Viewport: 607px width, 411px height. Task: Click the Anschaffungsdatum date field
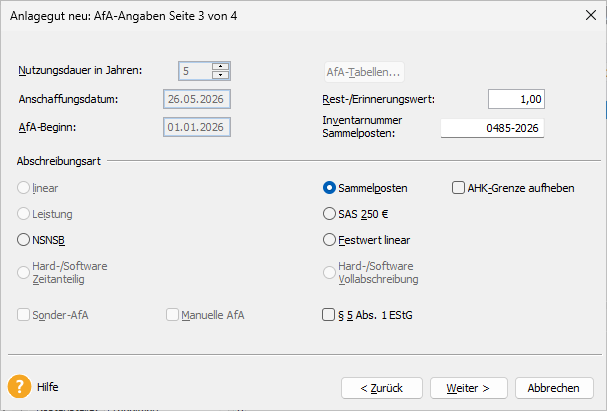(x=197, y=99)
